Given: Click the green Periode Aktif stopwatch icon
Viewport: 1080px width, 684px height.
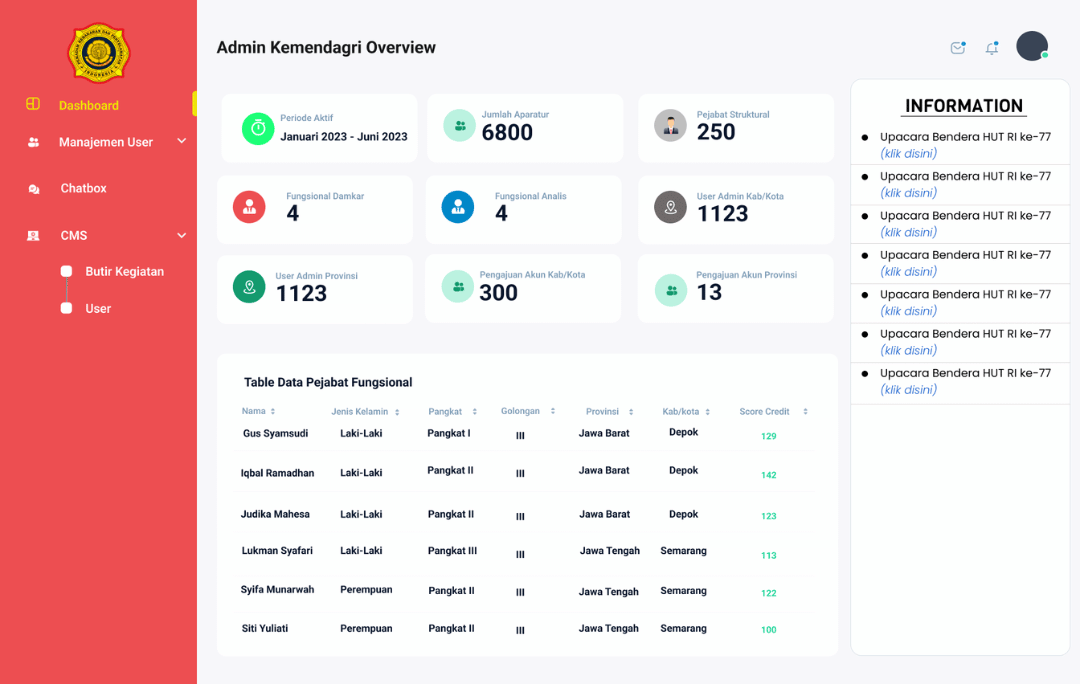Looking at the screenshot, I should coord(258,129).
